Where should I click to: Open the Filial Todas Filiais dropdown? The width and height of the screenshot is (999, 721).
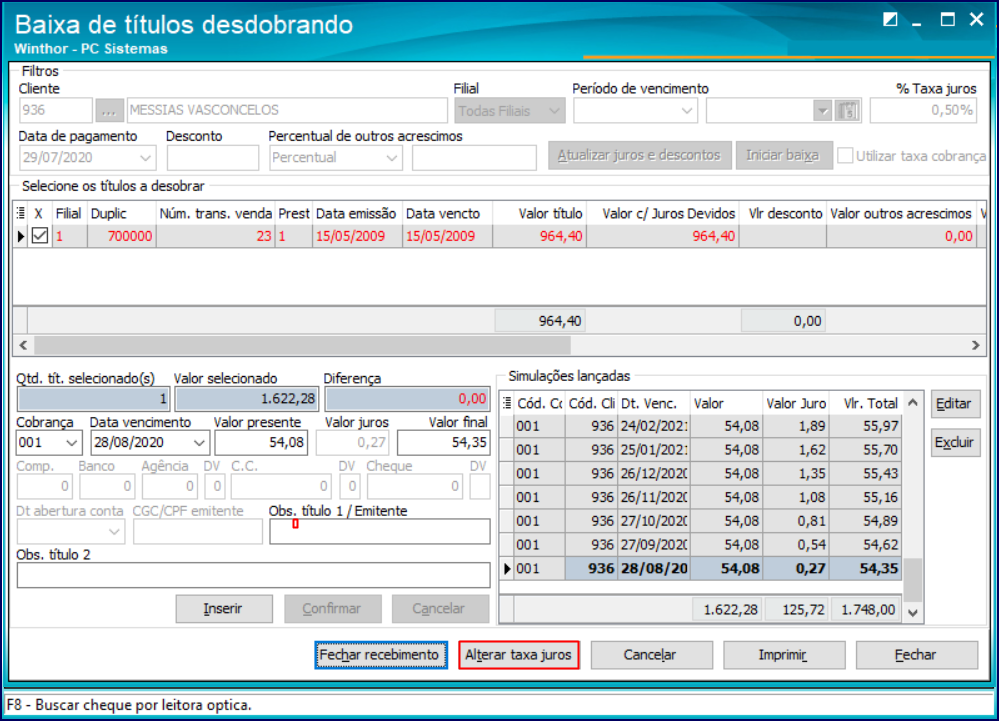coord(510,111)
